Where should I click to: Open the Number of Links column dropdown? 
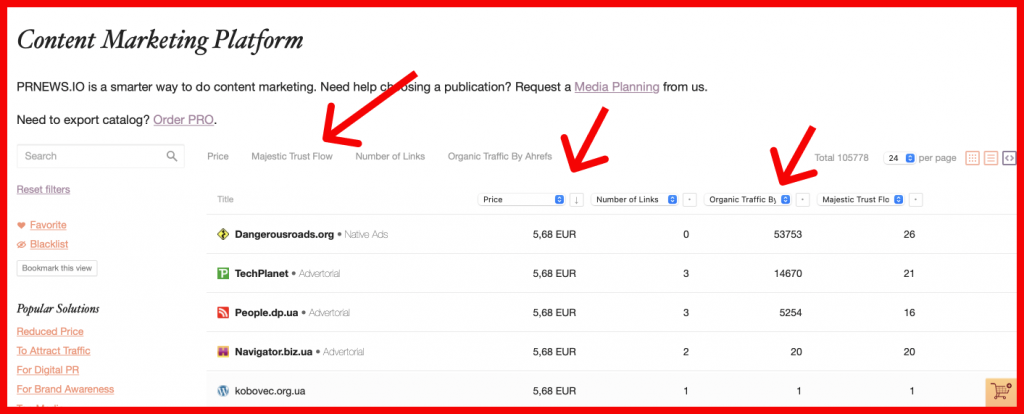(x=634, y=200)
